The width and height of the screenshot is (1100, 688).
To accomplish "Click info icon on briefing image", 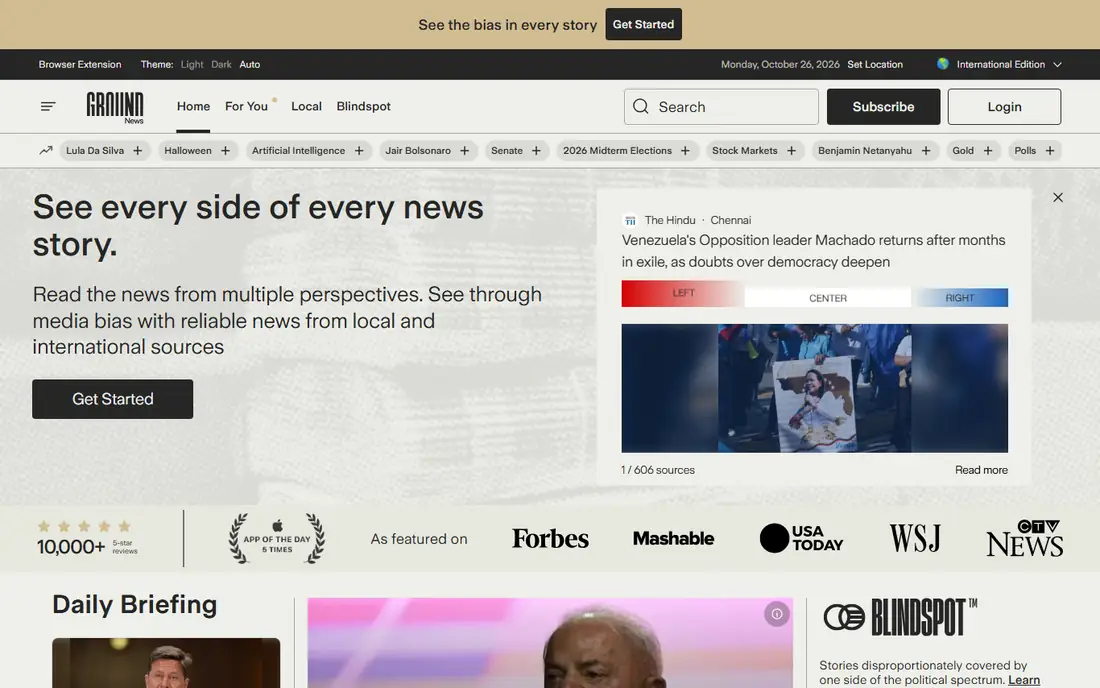I will click(777, 614).
